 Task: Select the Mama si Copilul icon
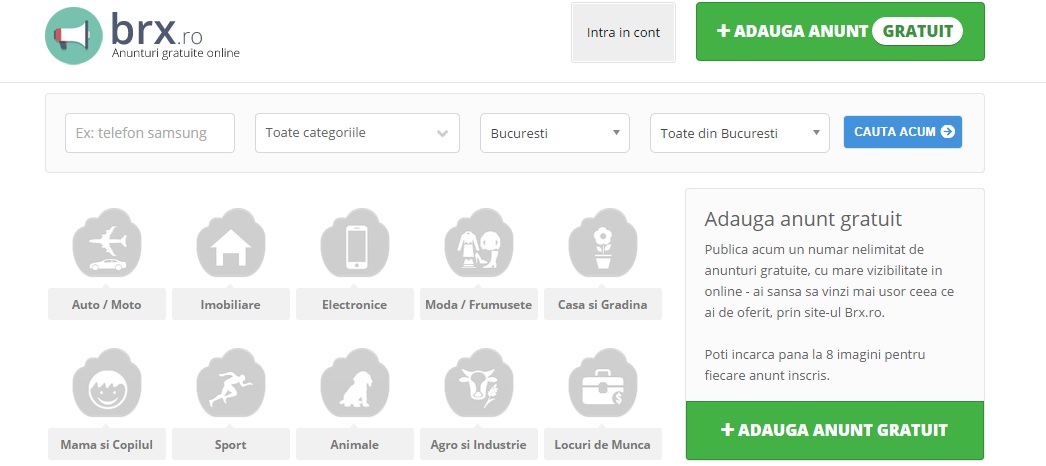(x=107, y=386)
